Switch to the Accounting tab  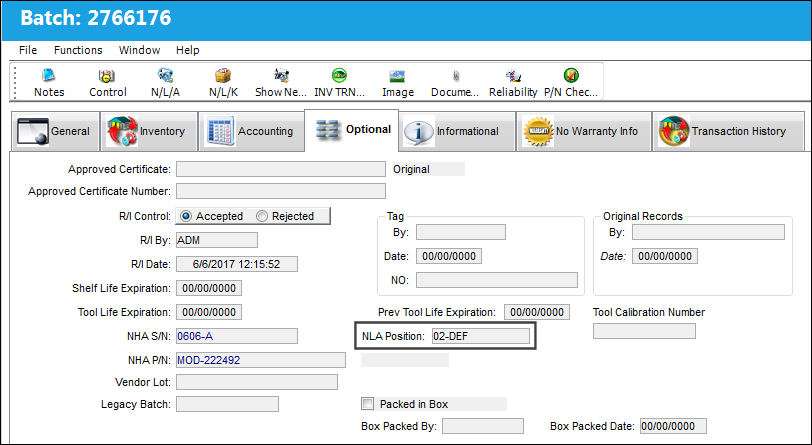click(252, 131)
